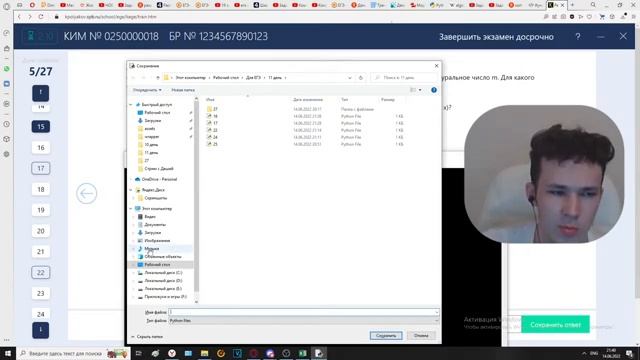The width and height of the screenshot is (640, 360).
Task: Select OneDrive - Personal in the navigation pane
Action: (x=159, y=179)
